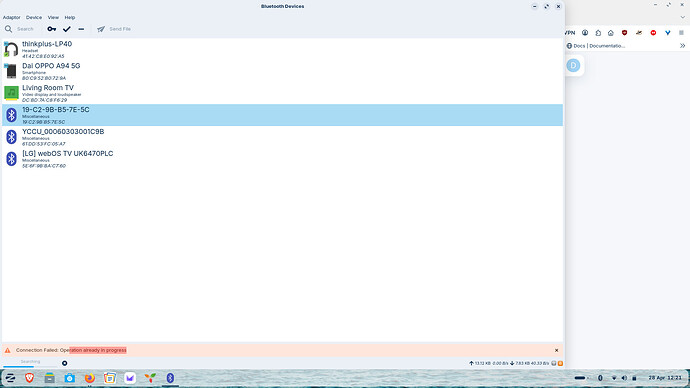Open the notes app taskbar icon
This screenshot has height=388, width=690.
[x=110, y=378]
